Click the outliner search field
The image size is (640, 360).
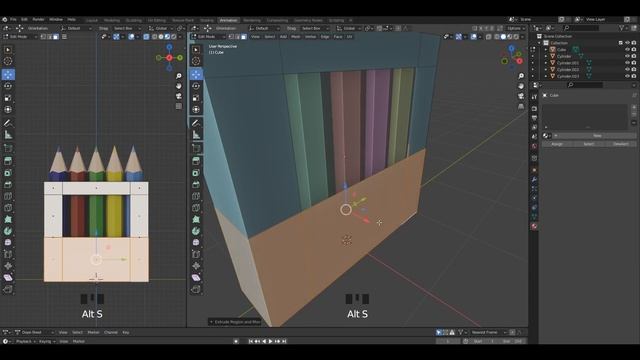click(x=581, y=28)
